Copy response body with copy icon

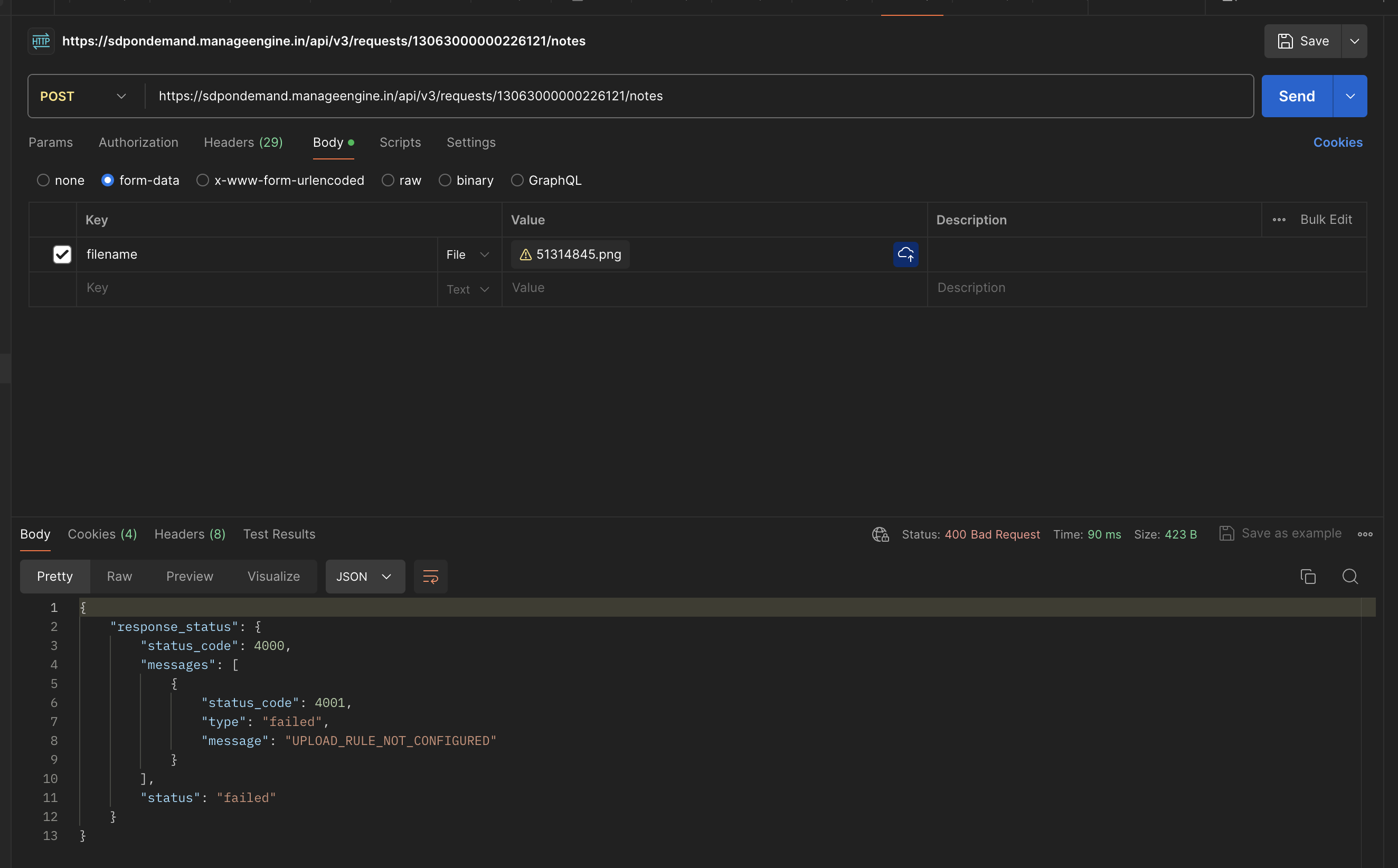1307,577
